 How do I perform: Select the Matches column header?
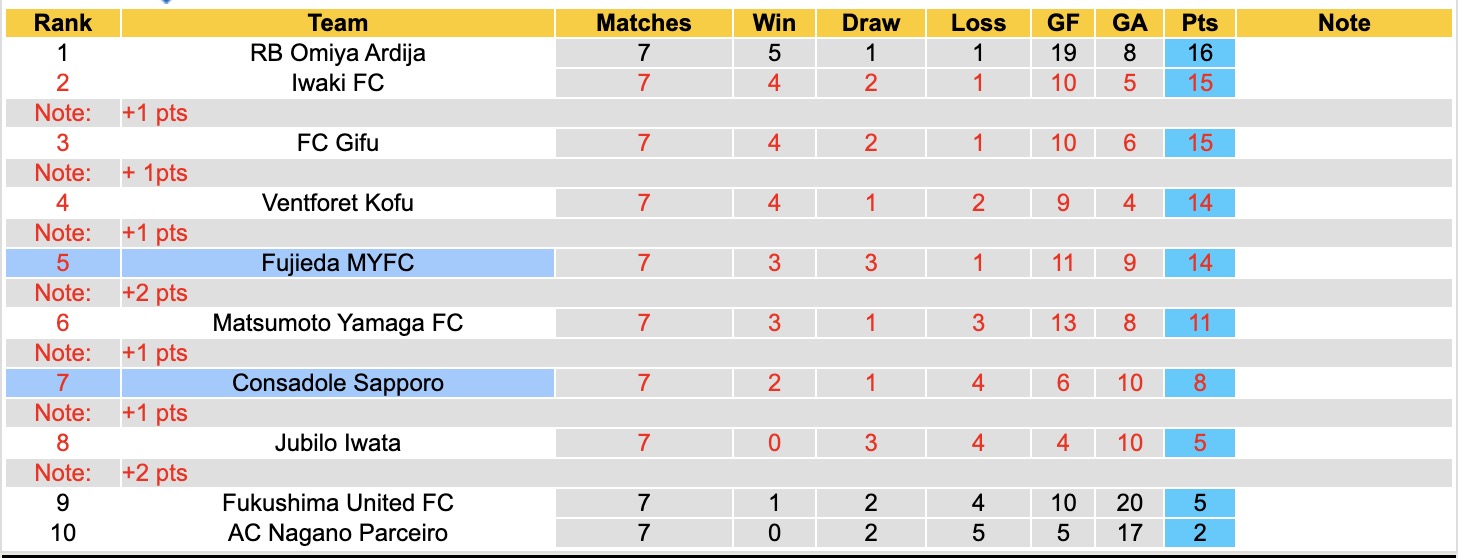click(644, 23)
